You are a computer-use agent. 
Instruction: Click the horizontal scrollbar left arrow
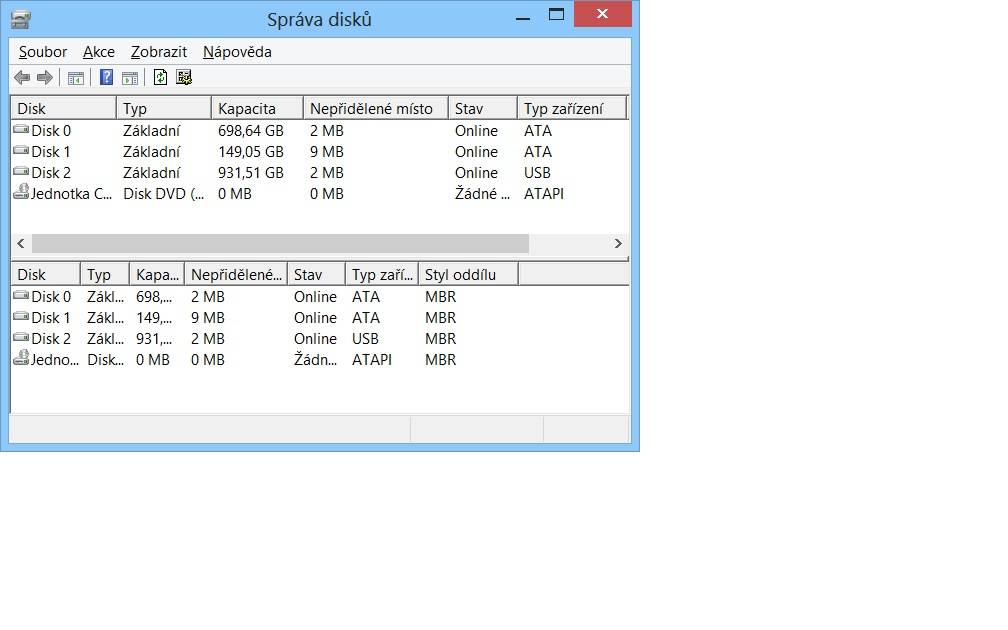click(21, 244)
